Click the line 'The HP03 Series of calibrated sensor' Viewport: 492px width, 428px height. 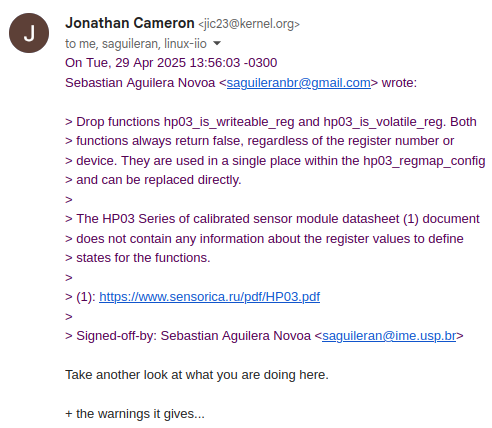272,219
